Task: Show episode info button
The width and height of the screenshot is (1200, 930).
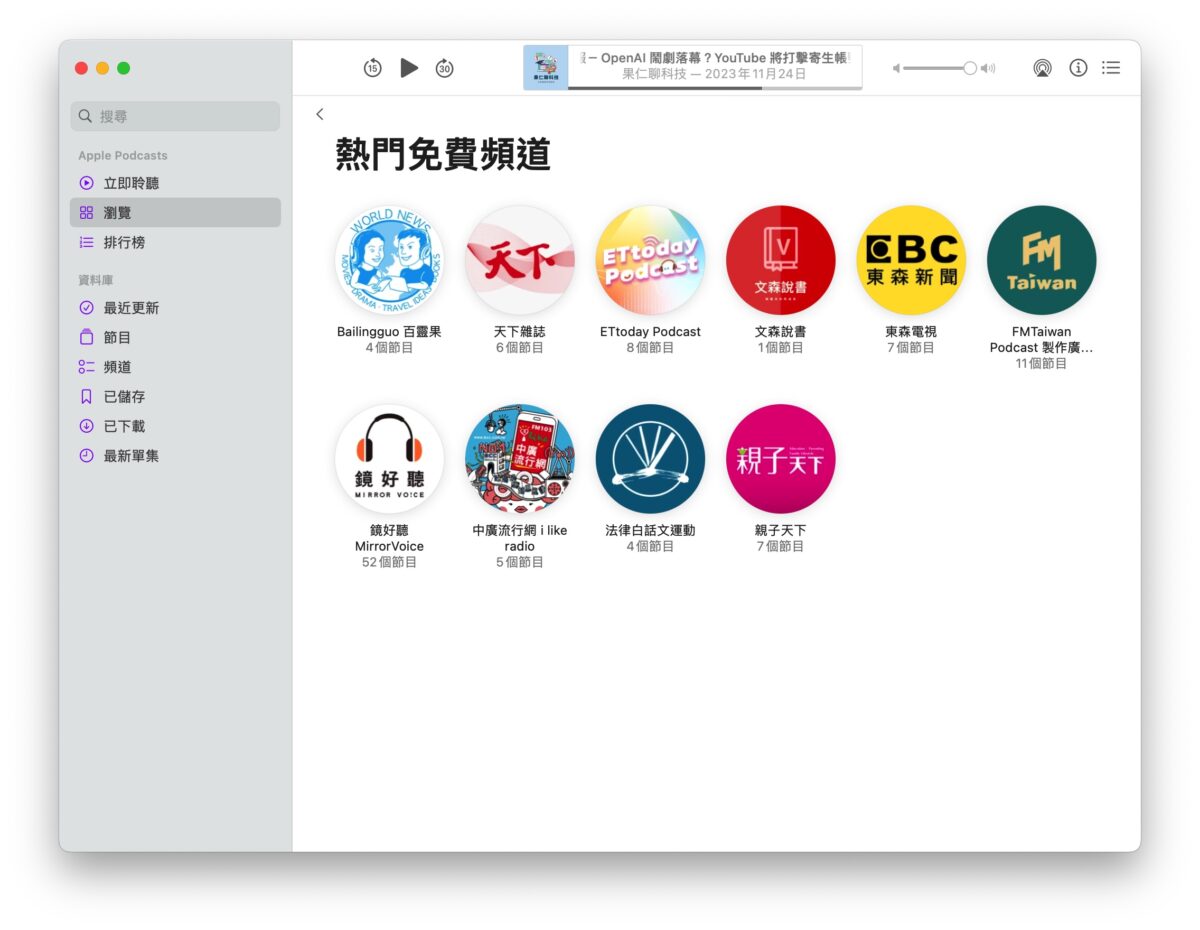Action: point(1078,68)
